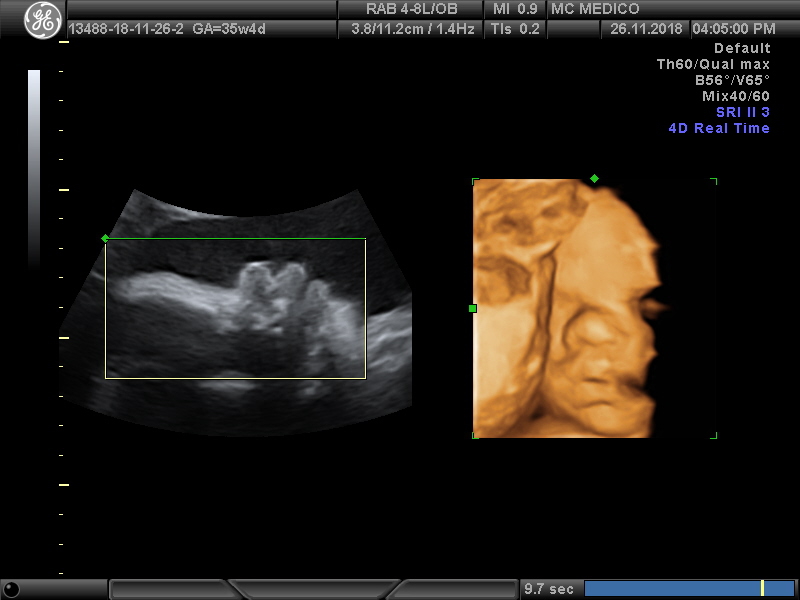This screenshot has width=800, height=600.
Task: Click top-right green corner bracket of 3D box
Action: point(714,181)
